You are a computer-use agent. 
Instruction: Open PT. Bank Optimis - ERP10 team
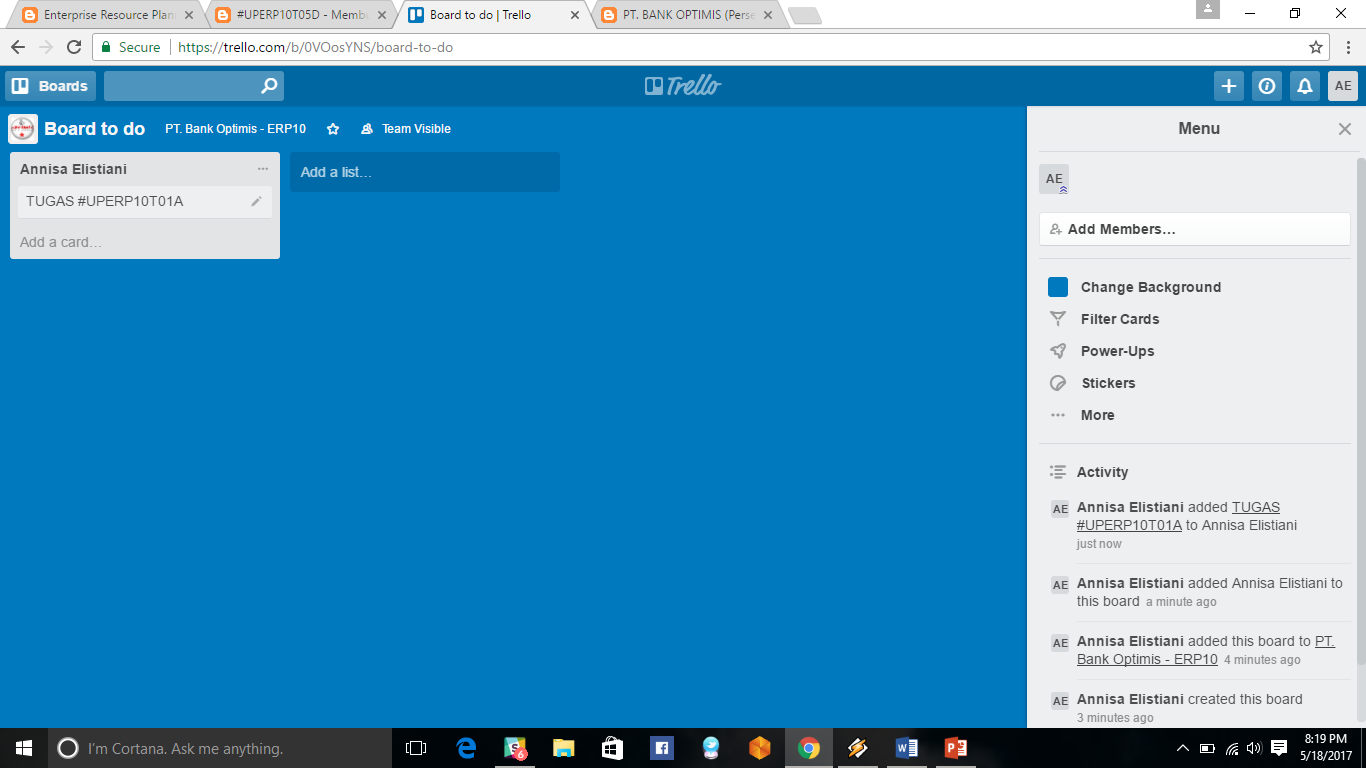click(x=236, y=129)
